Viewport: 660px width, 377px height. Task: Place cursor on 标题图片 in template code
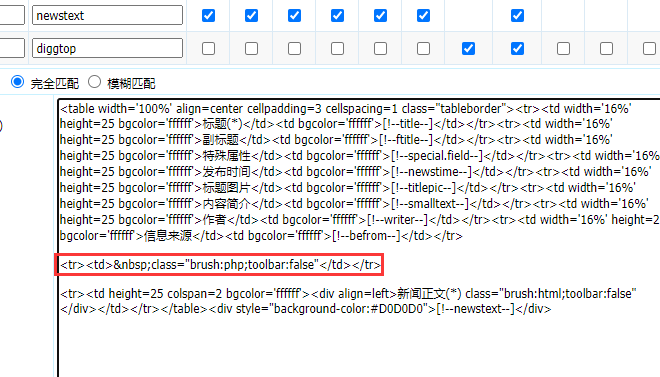[226, 188]
